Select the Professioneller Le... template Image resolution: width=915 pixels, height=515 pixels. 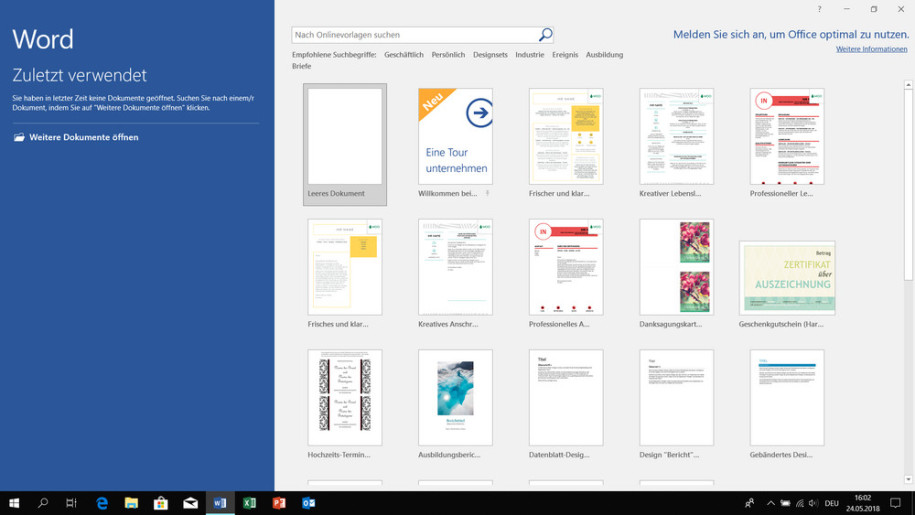pyautogui.click(x=787, y=136)
